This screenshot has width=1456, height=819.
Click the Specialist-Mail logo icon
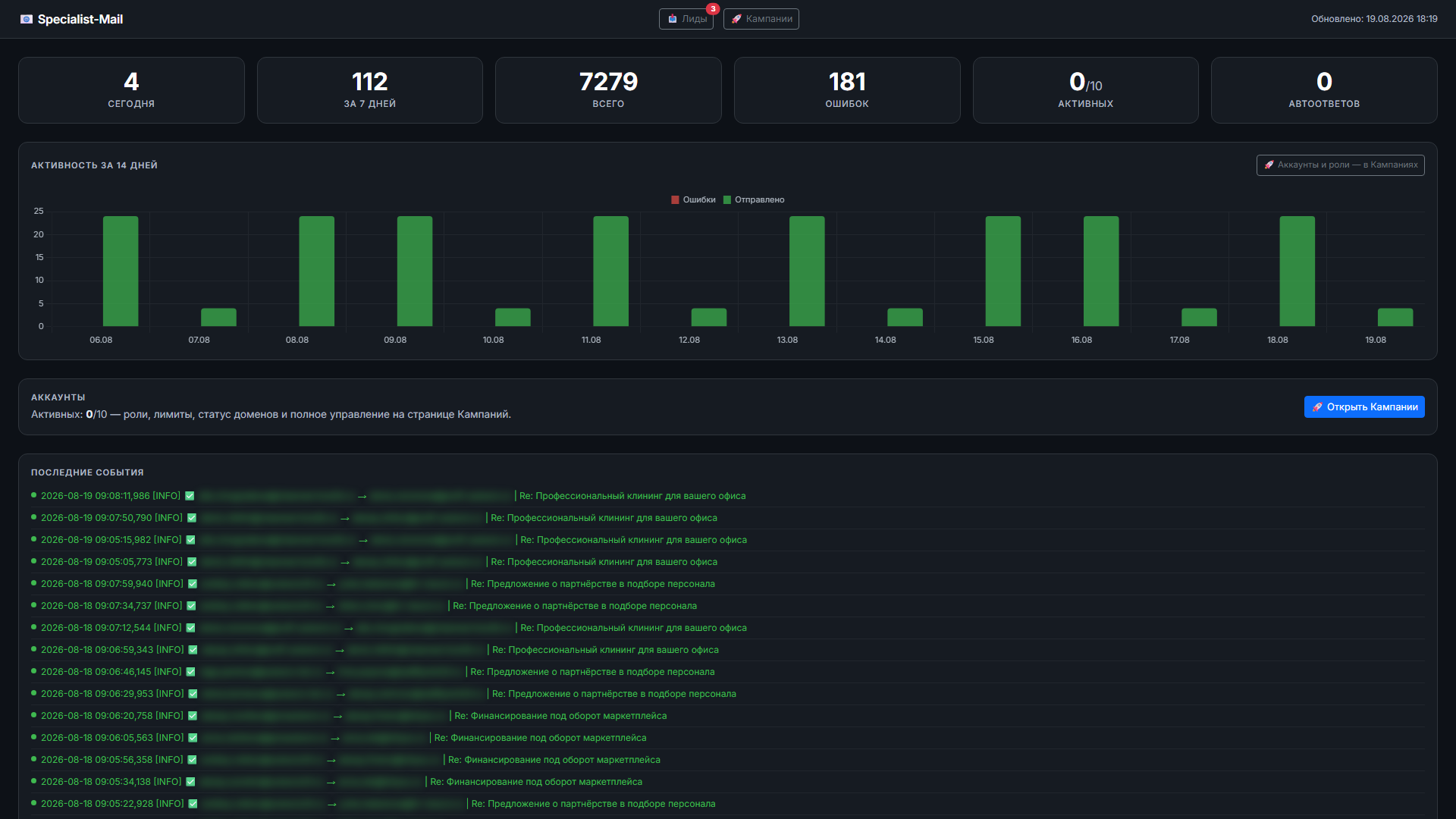pyautogui.click(x=27, y=19)
